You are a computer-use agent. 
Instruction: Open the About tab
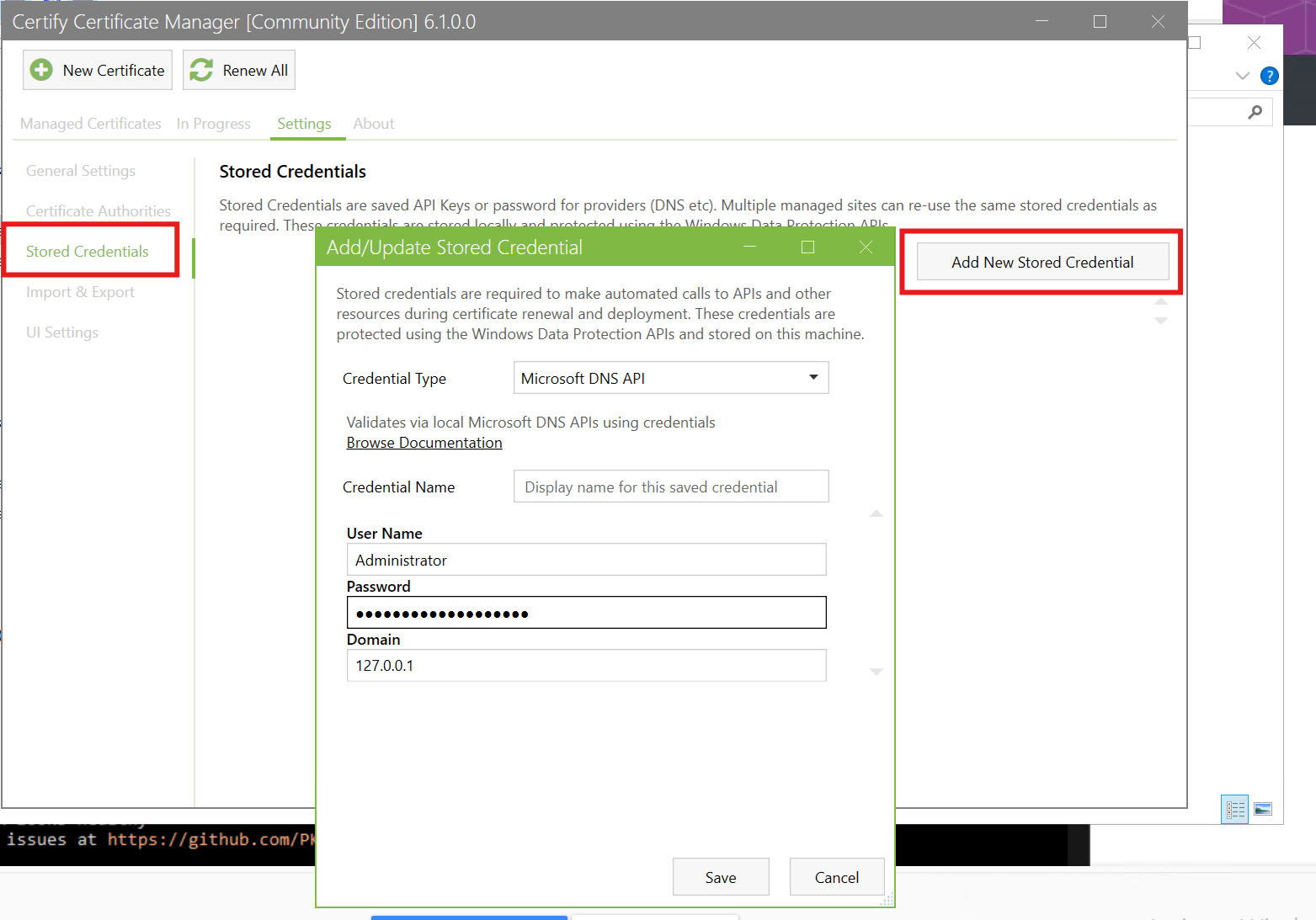pyautogui.click(x=374, y=124)
